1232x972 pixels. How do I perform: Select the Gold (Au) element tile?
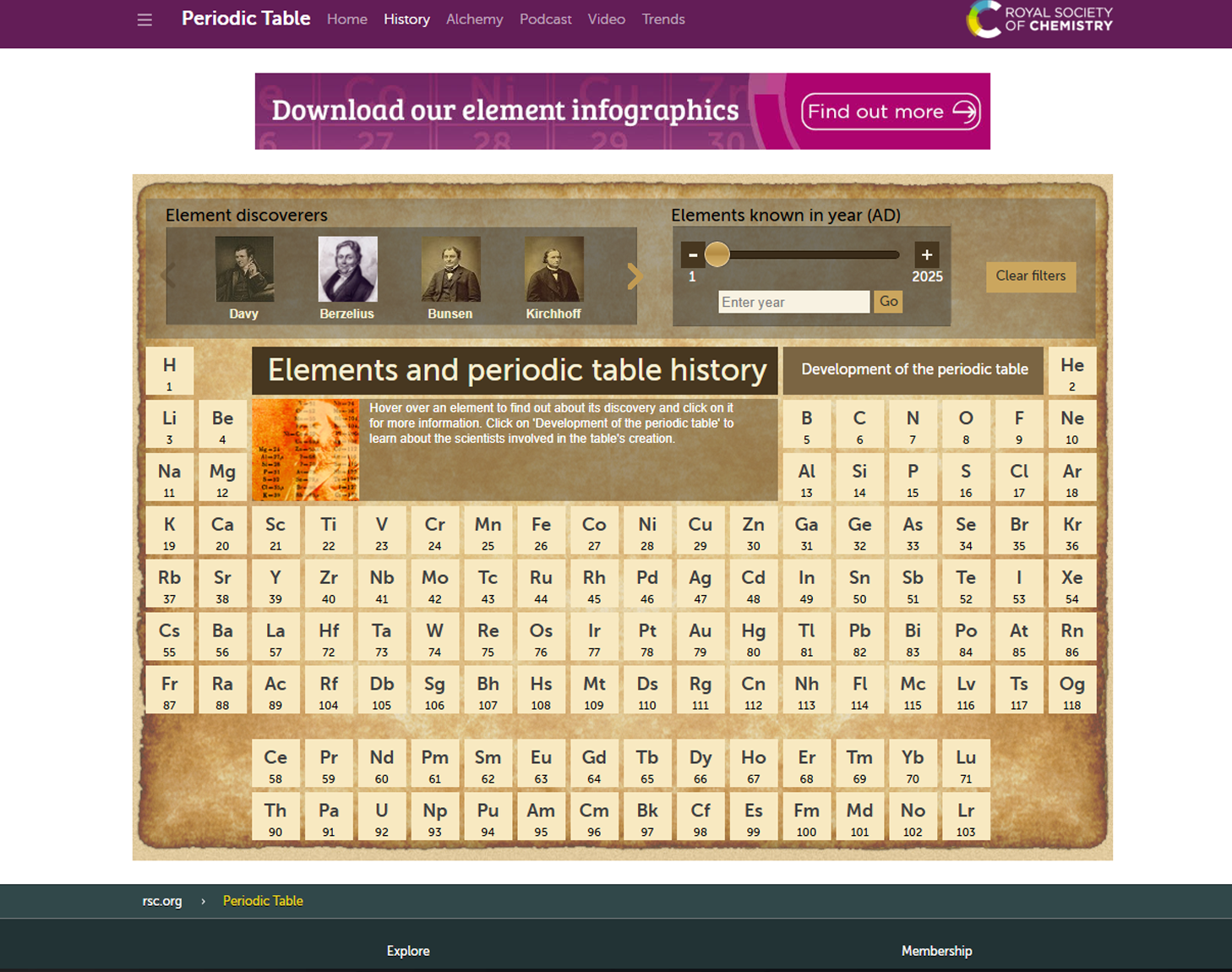pyautogui.click(x=700, y=637)
